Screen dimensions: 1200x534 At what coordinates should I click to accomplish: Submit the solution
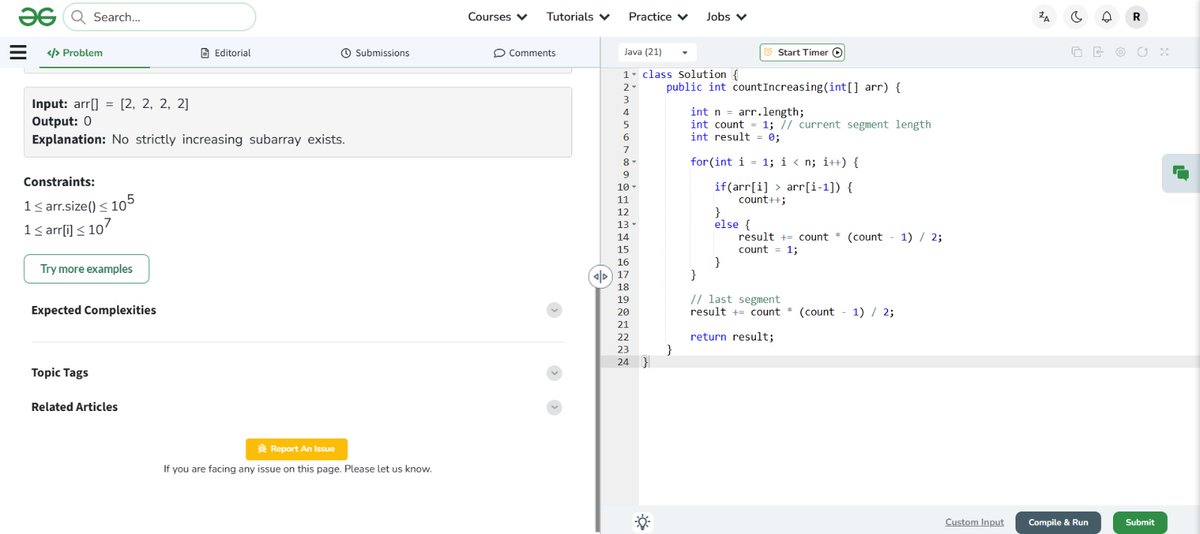tap(1140, 522)
